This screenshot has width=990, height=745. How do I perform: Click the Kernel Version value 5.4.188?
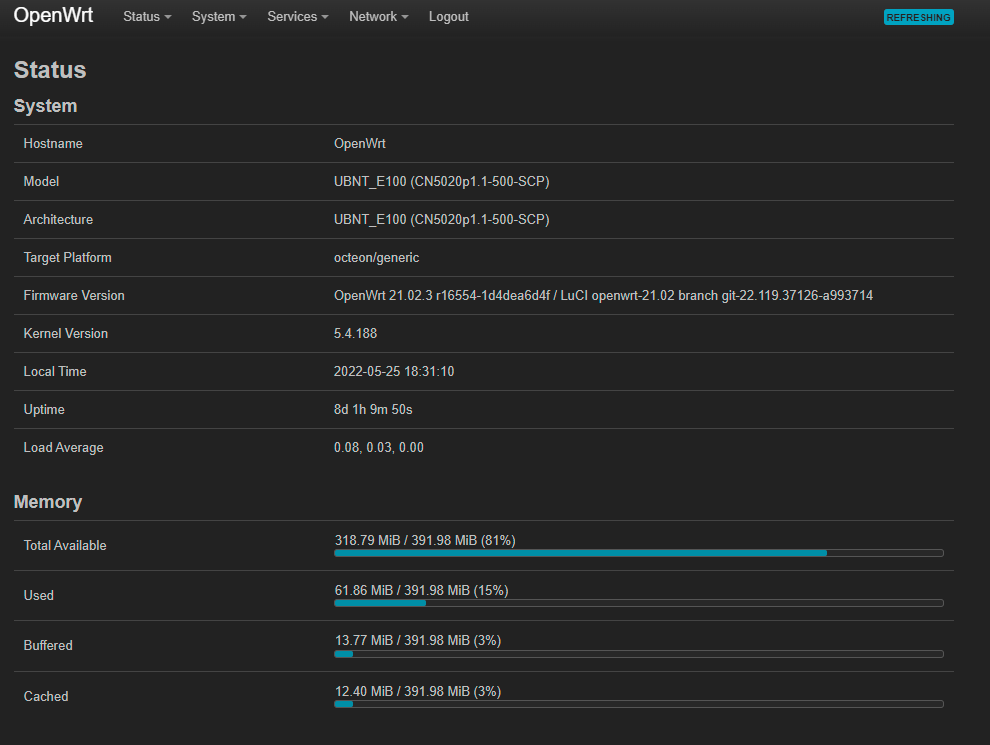point(355,334)
